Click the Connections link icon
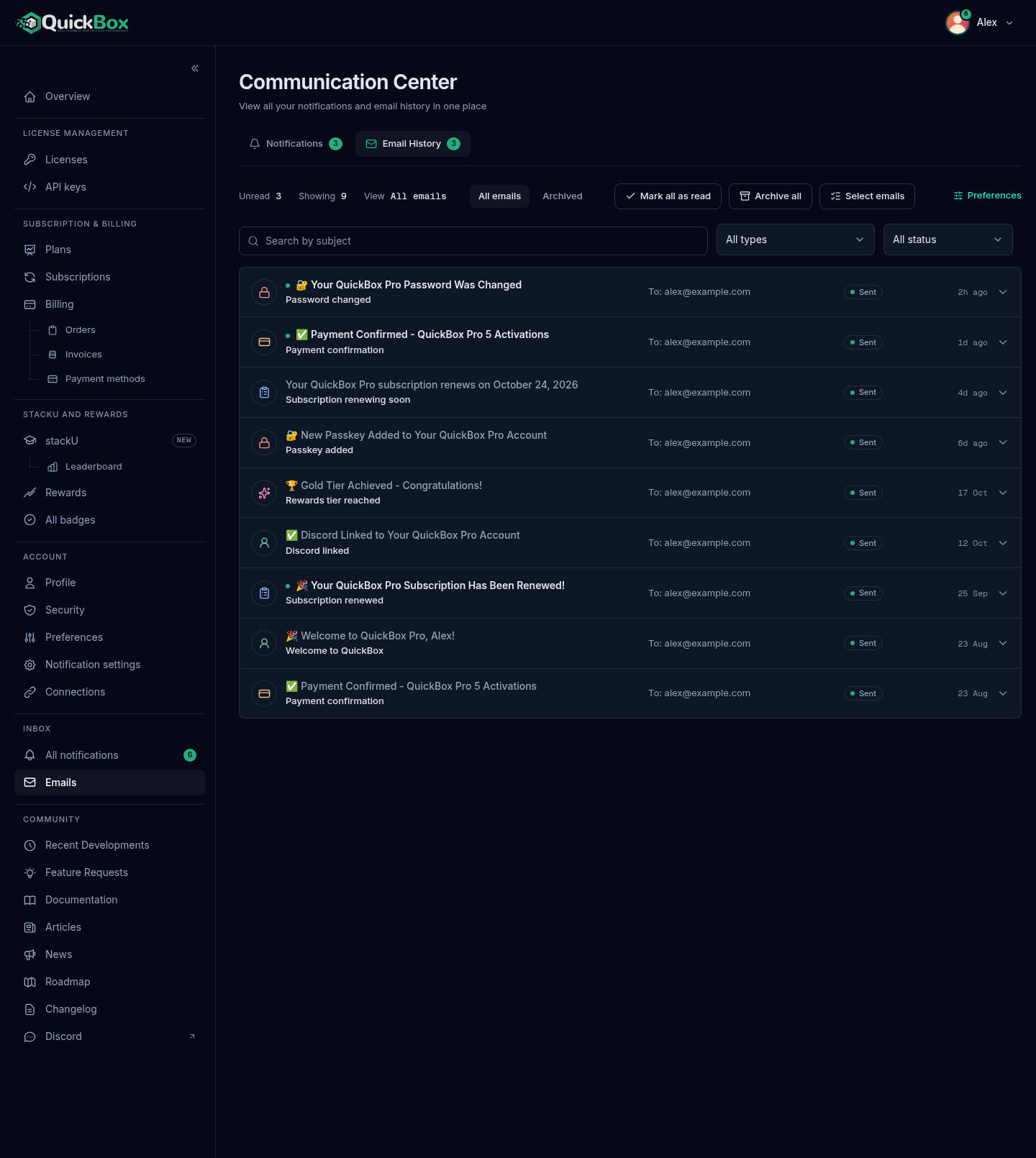Viewport: 1036px width, 1158px height. (x=29, y=692)
